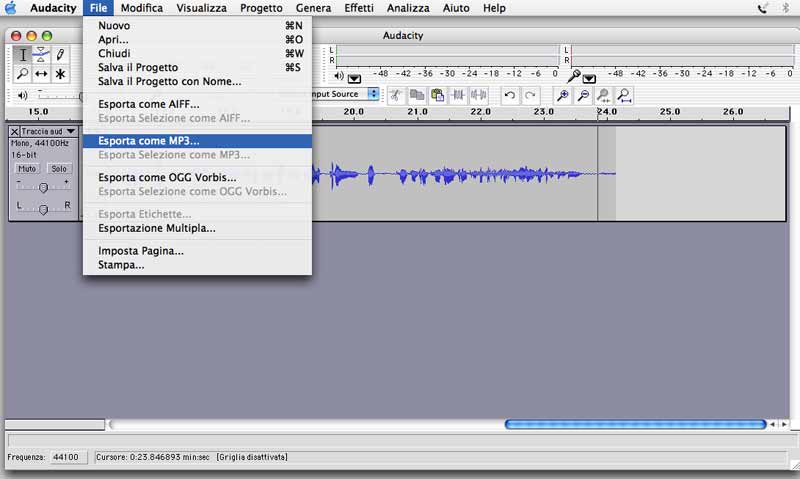Click the blue audio waveform in the track

pos(463,175)
